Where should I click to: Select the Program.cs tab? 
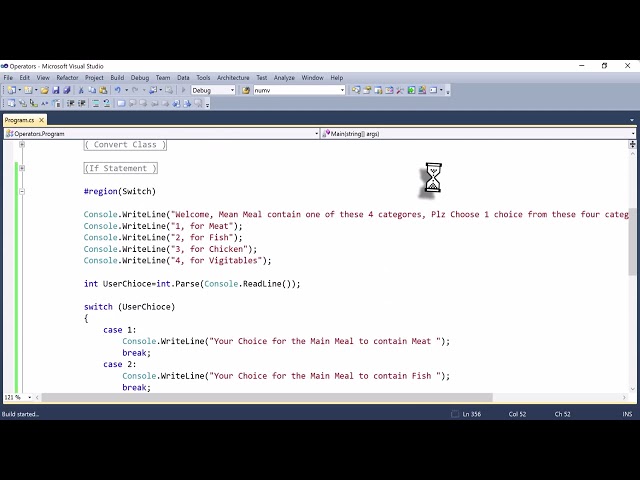click(x=20, y=120)
